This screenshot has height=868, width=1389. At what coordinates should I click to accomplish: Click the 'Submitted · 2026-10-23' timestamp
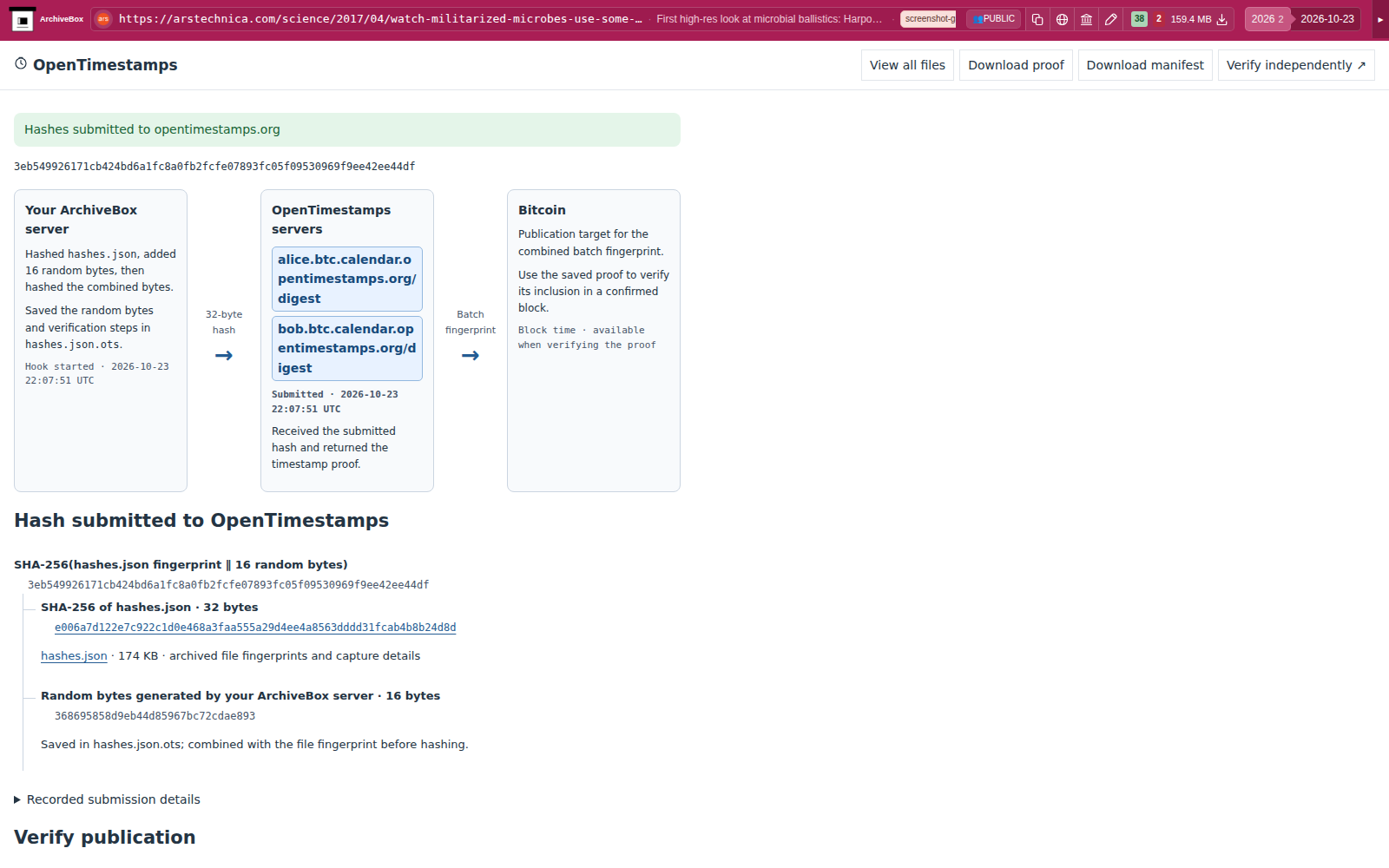coord(335,401)
